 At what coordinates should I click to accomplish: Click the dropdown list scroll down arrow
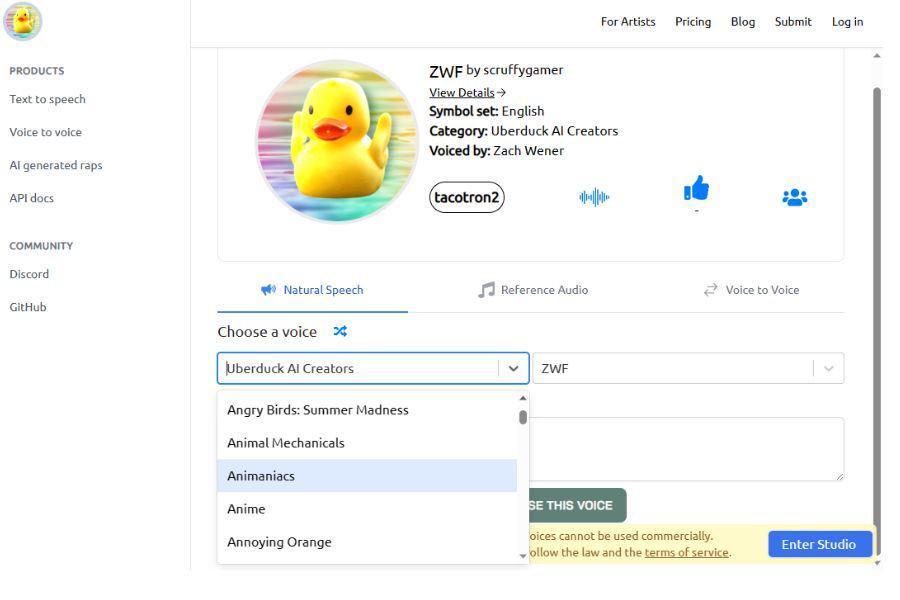523,556
